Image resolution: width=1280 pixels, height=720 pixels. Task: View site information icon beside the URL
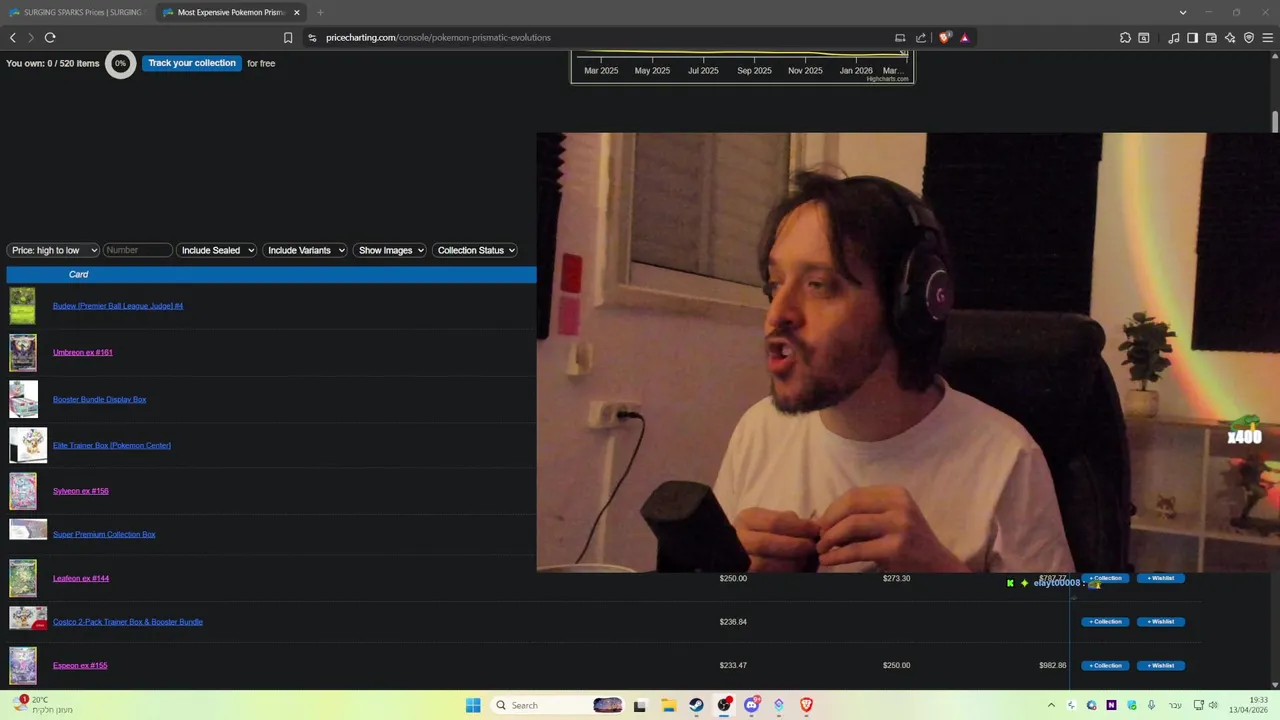point(312,38)
